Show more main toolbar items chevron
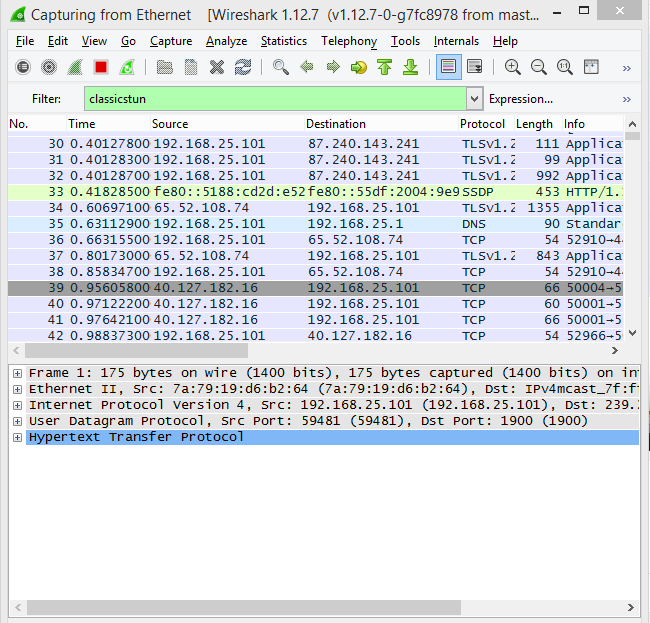This screenshot has height=623, width=650. [627, 68]
